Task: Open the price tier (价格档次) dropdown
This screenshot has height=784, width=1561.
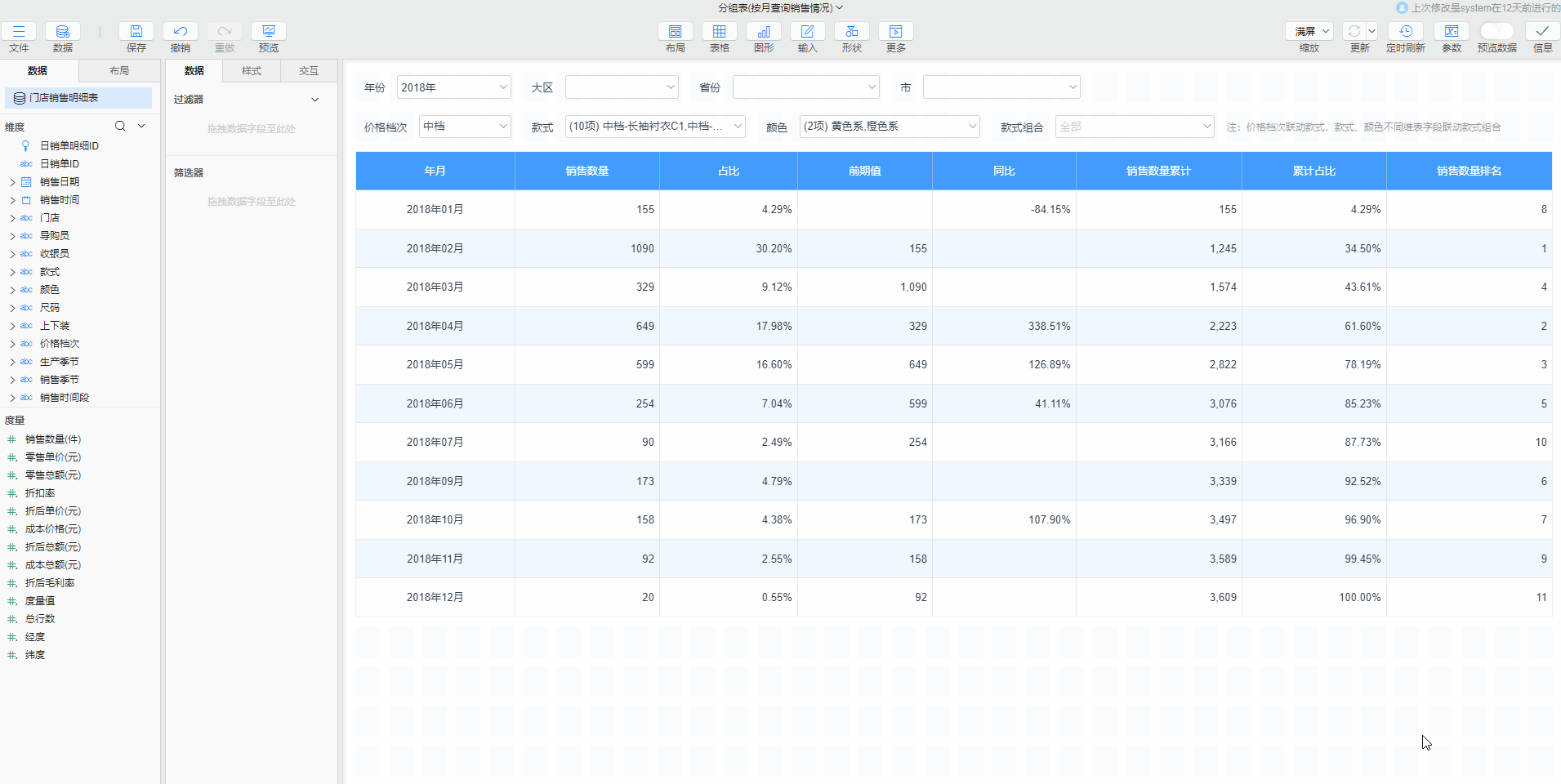Action: point(464,127)
